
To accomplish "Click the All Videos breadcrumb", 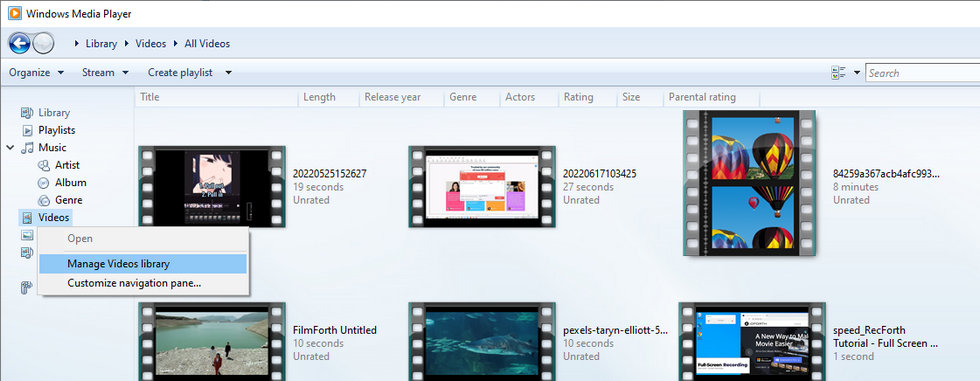I will [x=207, y=44].
